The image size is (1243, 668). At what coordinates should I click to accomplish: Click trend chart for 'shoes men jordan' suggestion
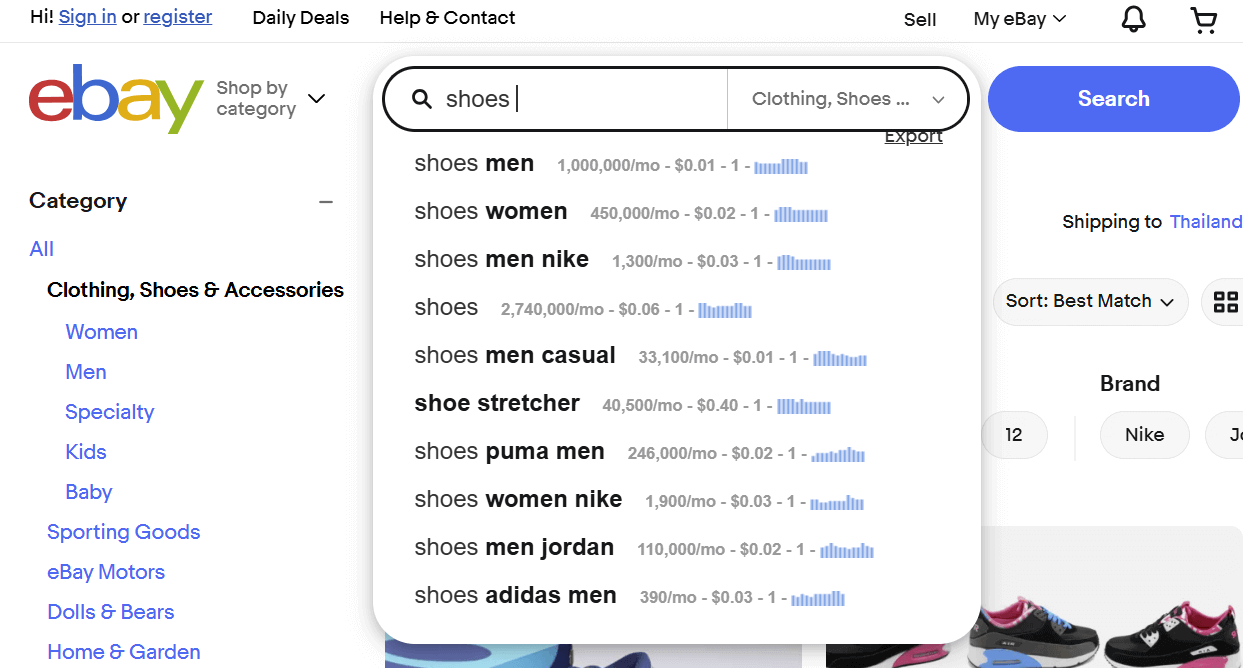(847, 550)
